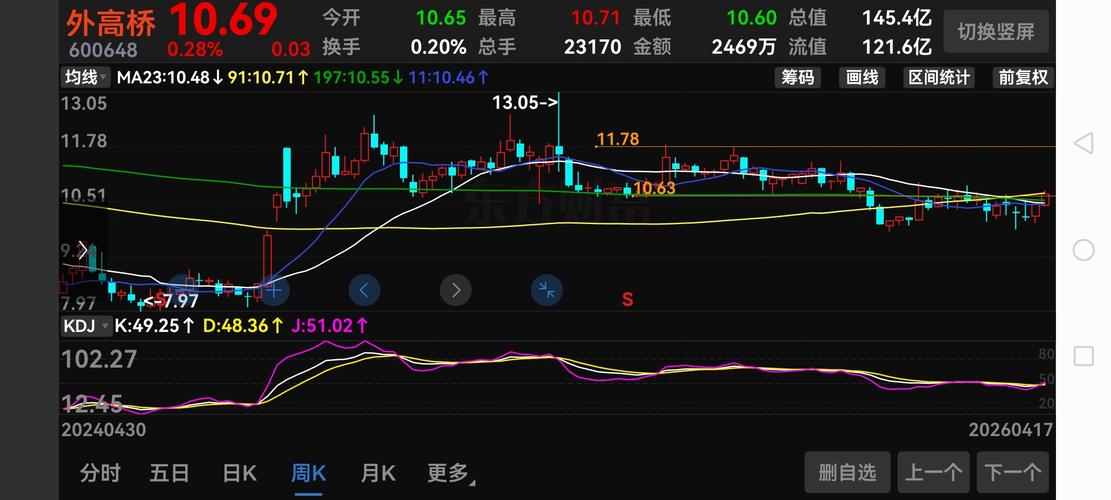Switch to the 日K tab
1111x500 pixels.
[x=239, y=472]
